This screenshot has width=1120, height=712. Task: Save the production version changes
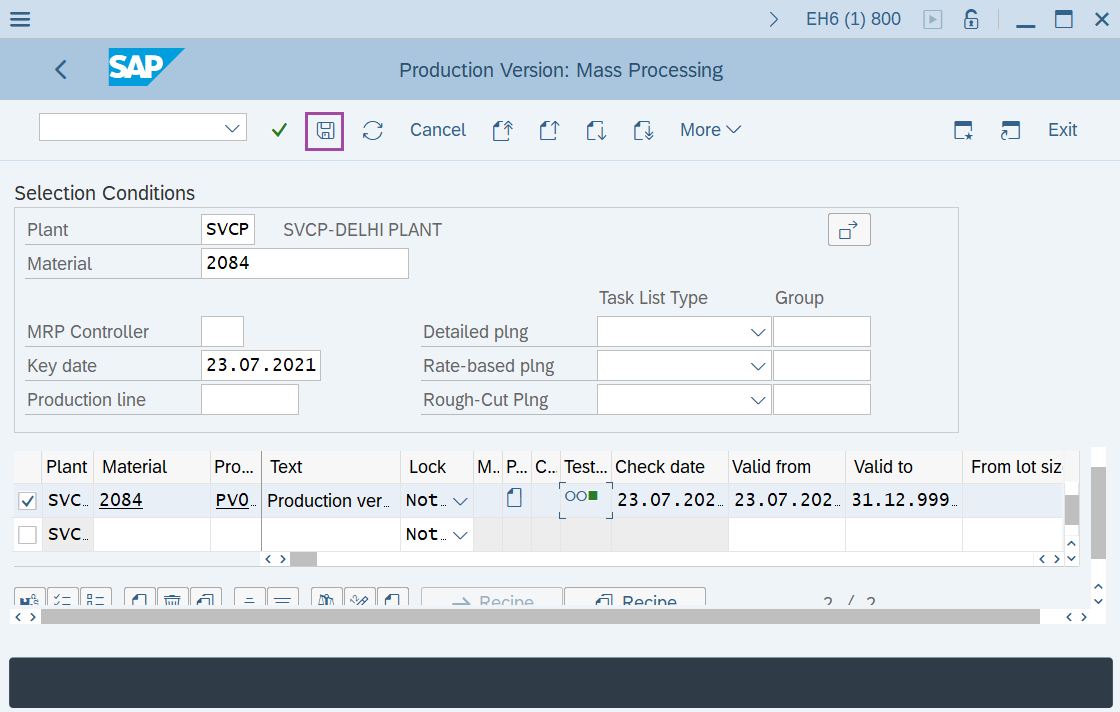tap(324, 129)
